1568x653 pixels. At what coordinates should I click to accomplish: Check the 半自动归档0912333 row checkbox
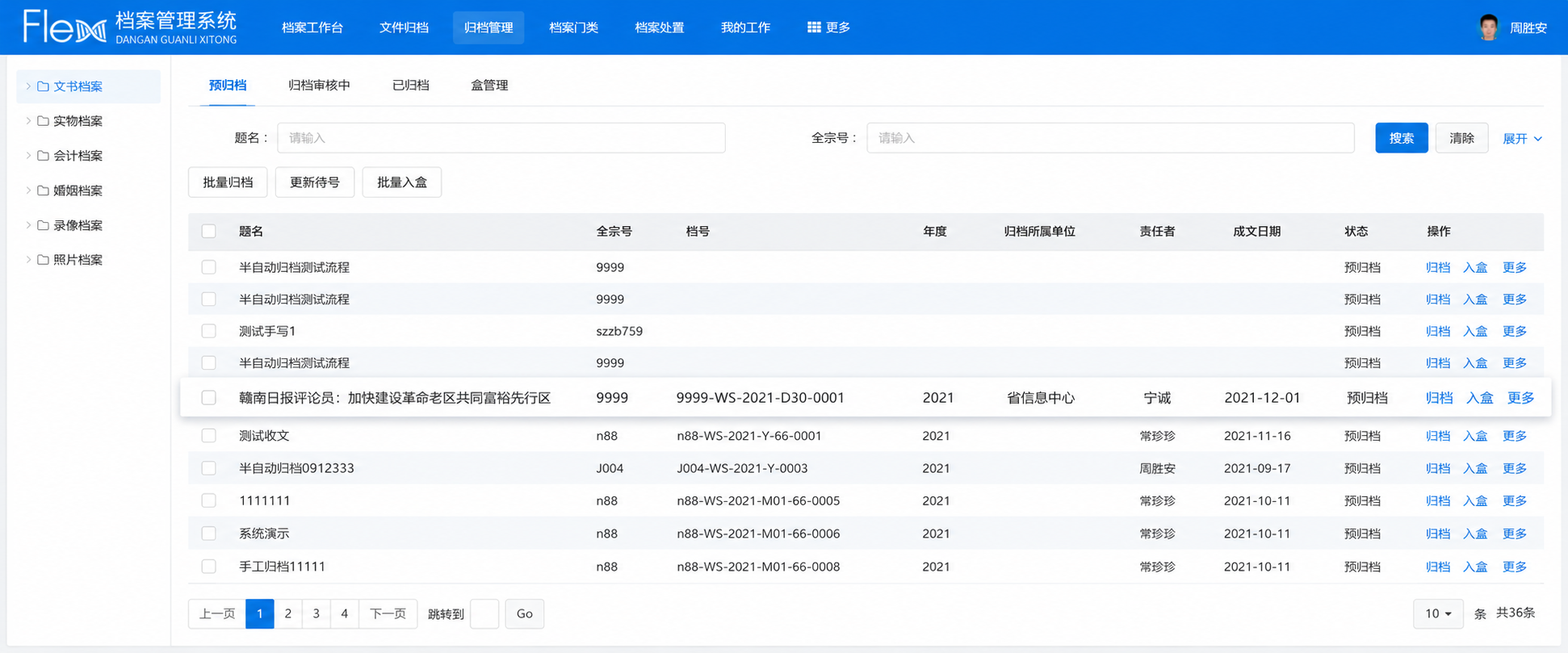(x=209, y=468)
